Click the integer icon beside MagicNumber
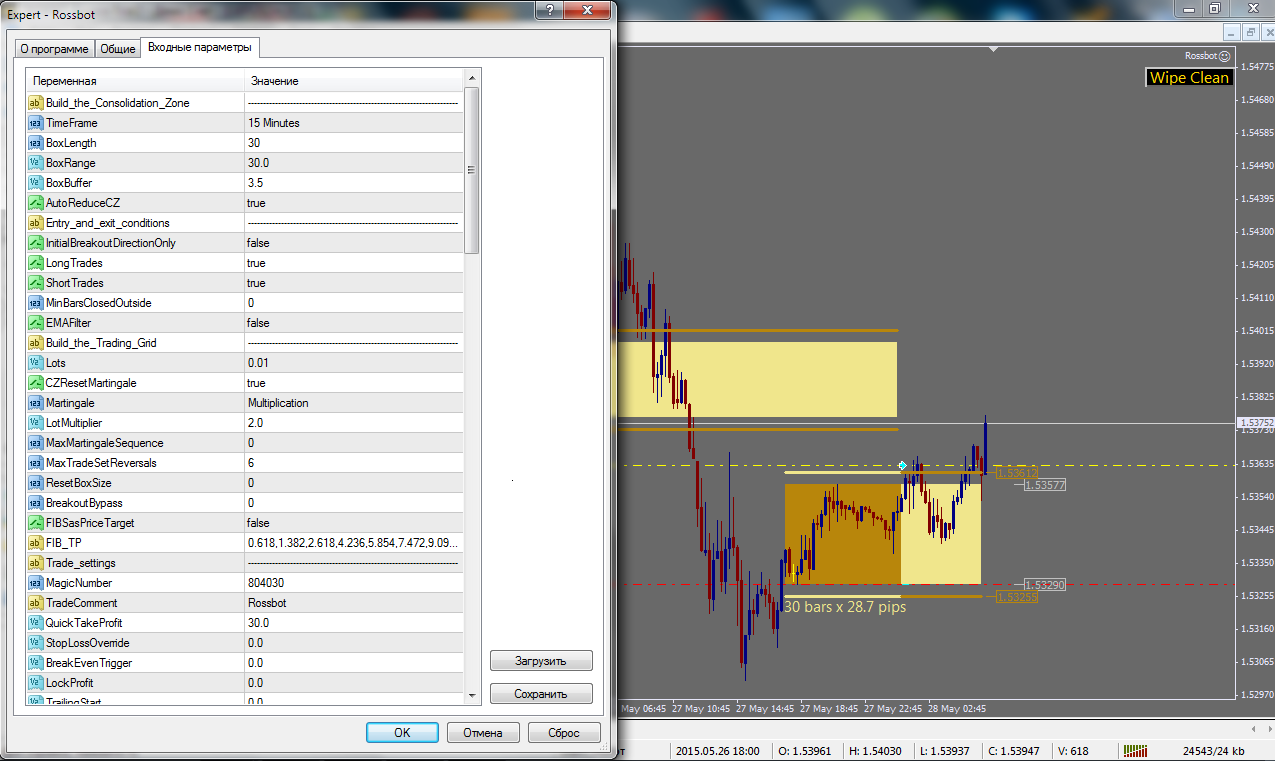Viewport: 1275px width, 761px height. point(36,583)
